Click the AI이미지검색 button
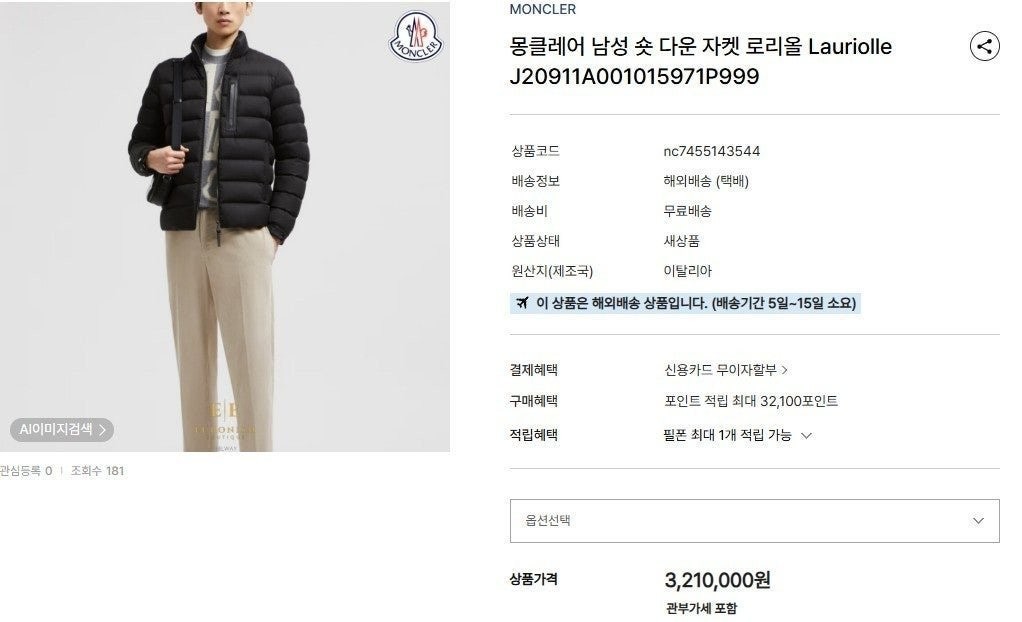The width and height of the screenshot is (1022, 622). point(62,430)
